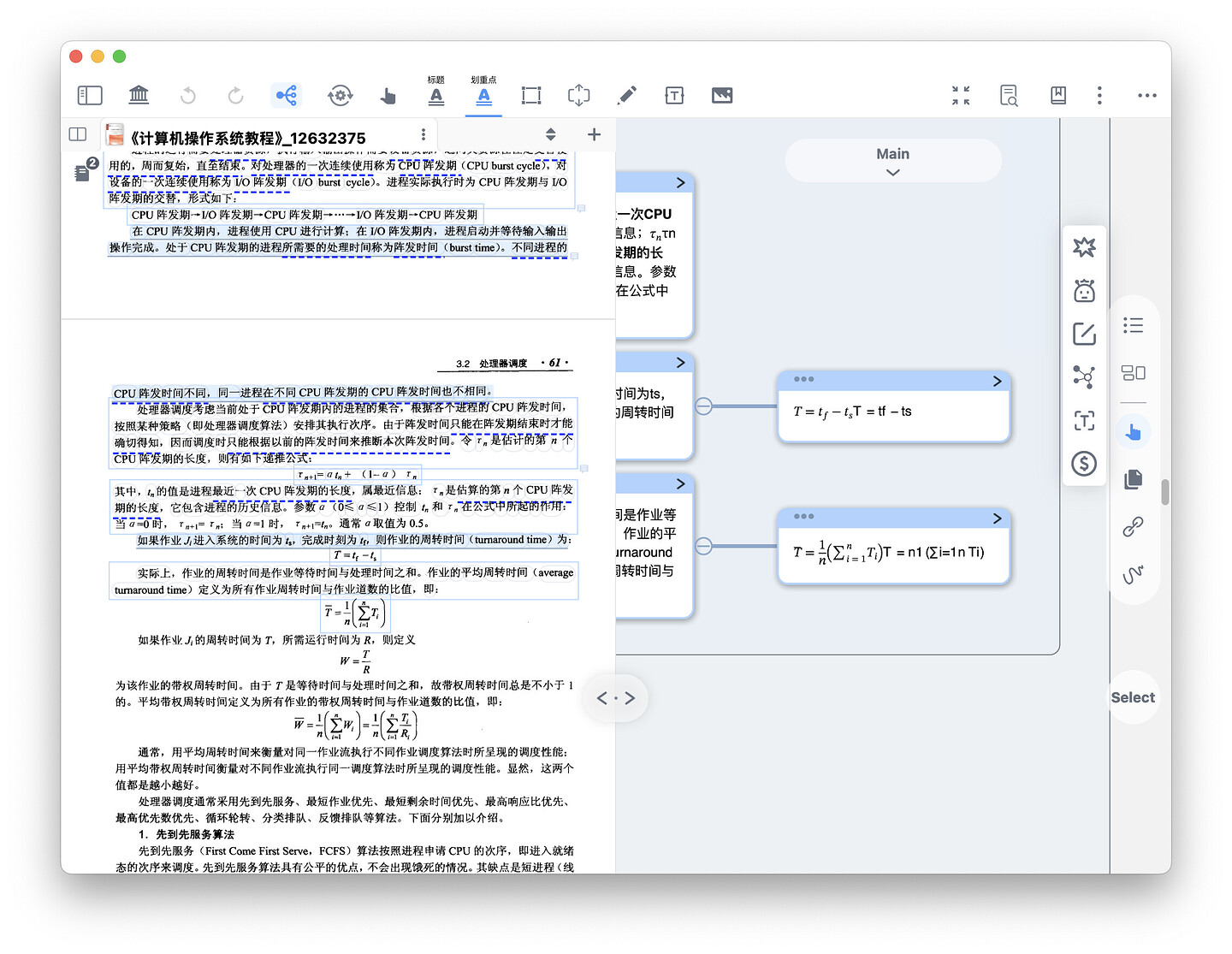Toggle the split view icon beside document tab

tap(78, 134)
